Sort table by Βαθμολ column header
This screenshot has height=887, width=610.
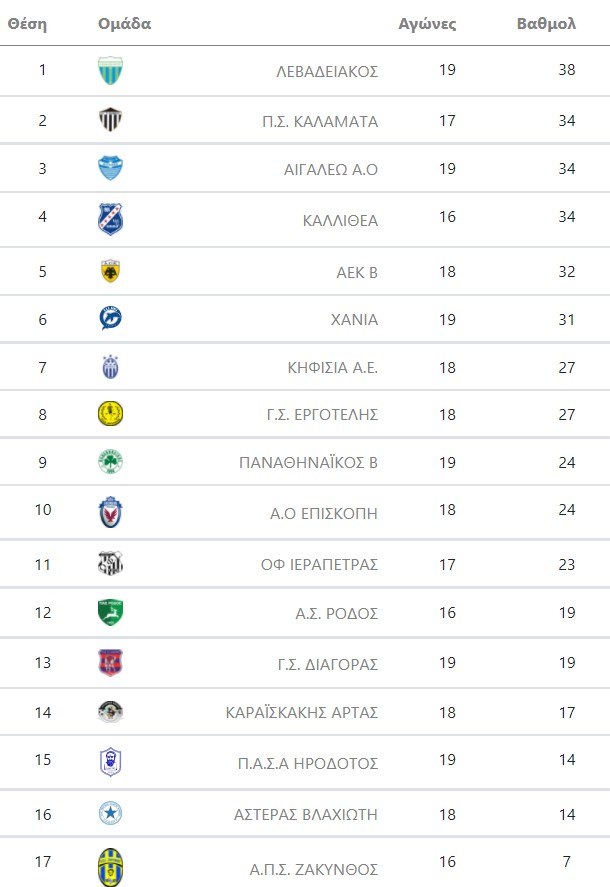(x=546, y=24)
